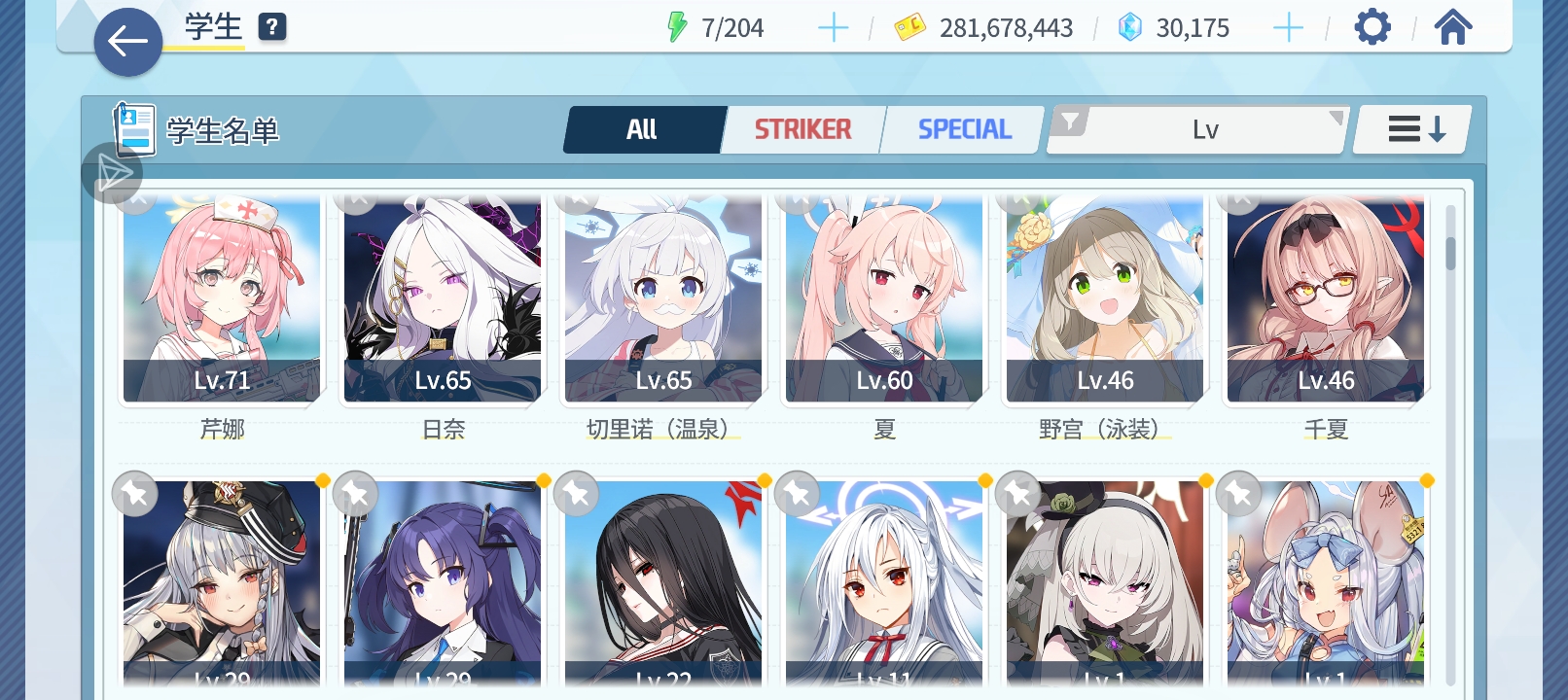The height and width of the screenshot is (700, 1568).
Task: Open the settings gear
Action: click(x=1372, y=27)
